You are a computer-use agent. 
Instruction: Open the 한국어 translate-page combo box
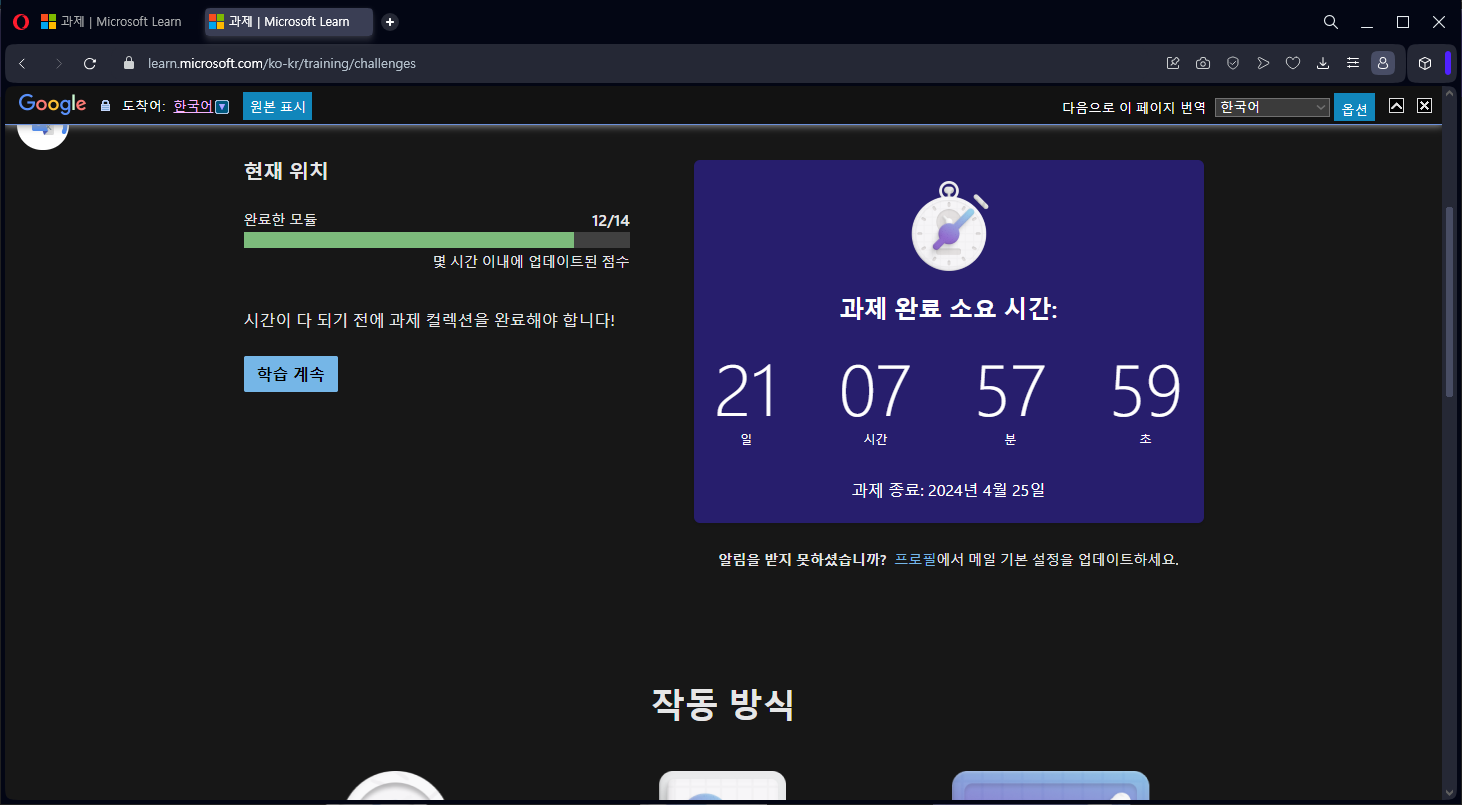[1272, 107]
